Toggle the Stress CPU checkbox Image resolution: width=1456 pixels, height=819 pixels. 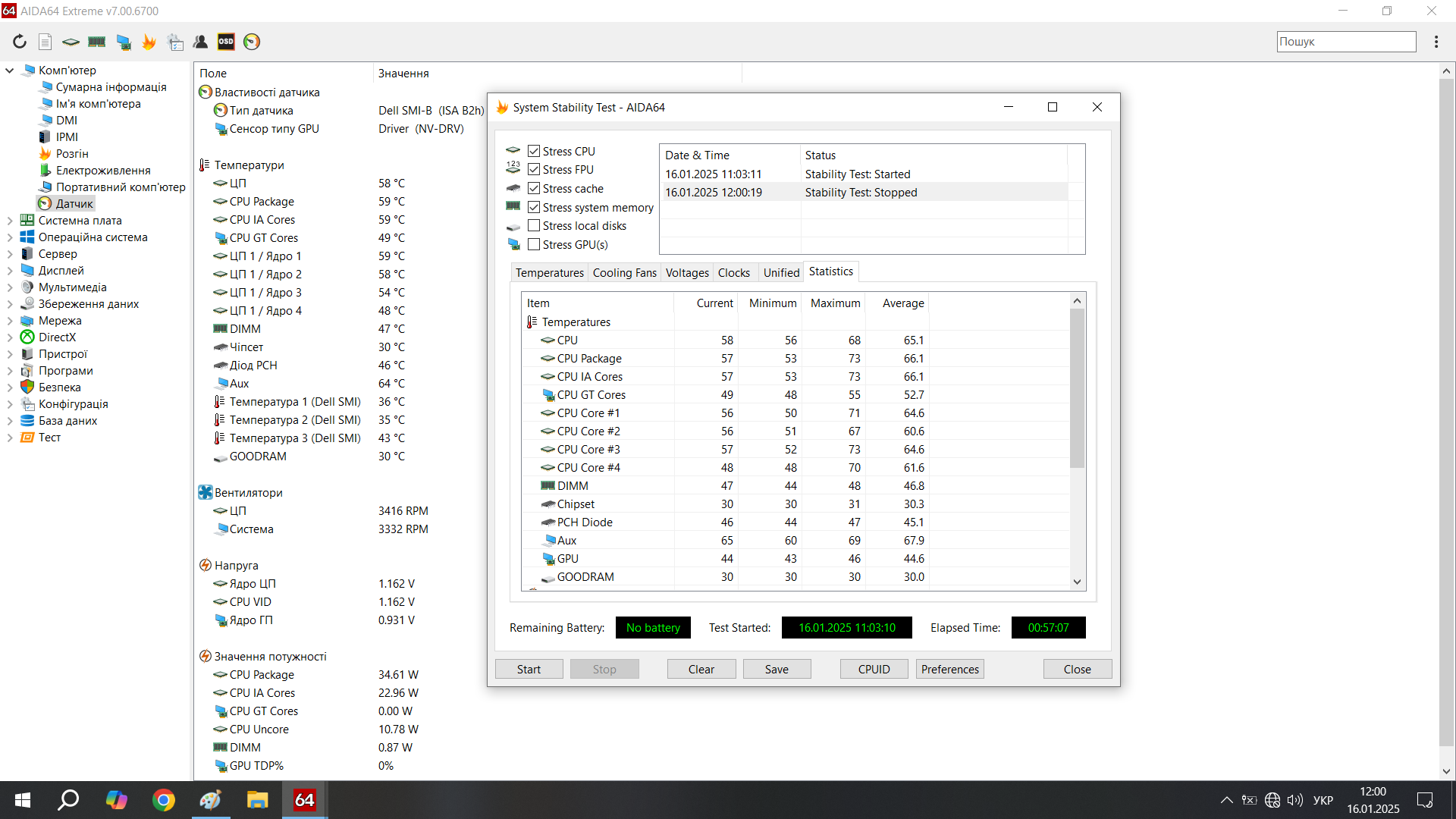(534, 151)
